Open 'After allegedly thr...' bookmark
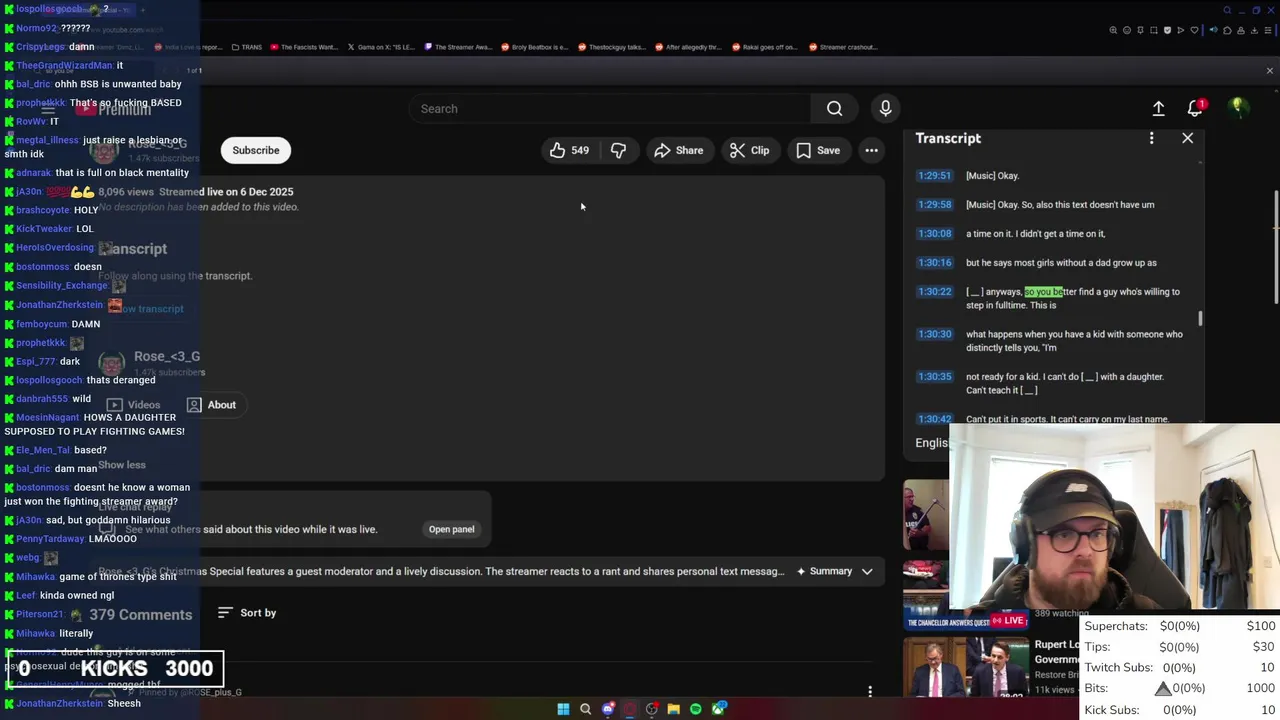The image size is (1280, 720). [688, 47]
